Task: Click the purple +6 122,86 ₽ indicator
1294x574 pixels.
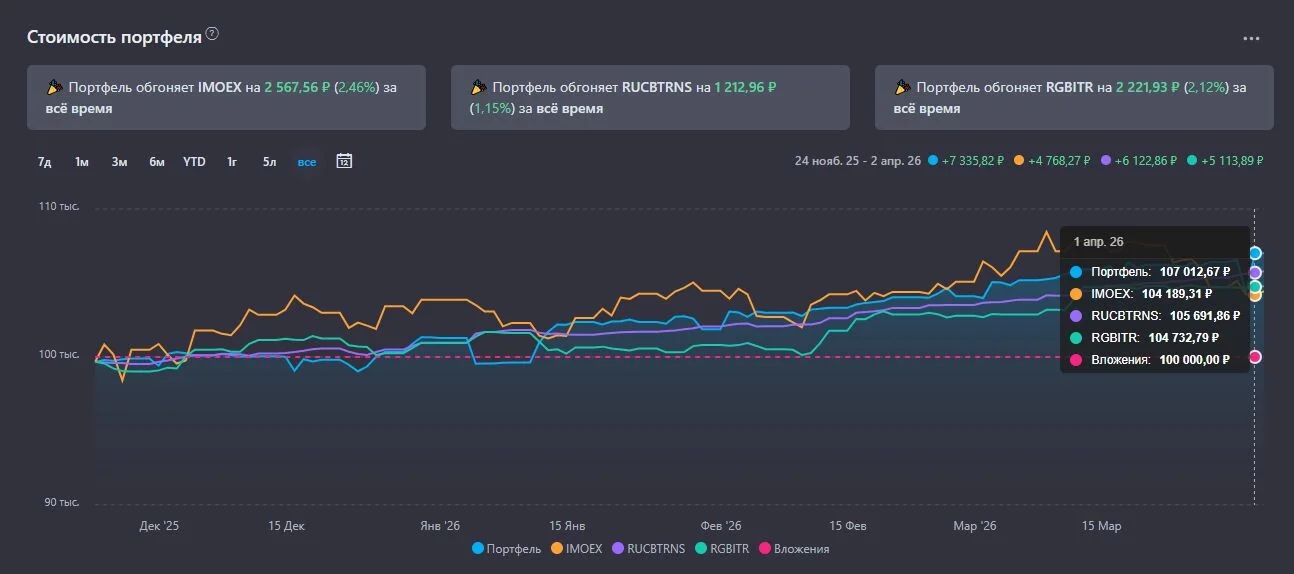Action: click(x=1139, y=160)
